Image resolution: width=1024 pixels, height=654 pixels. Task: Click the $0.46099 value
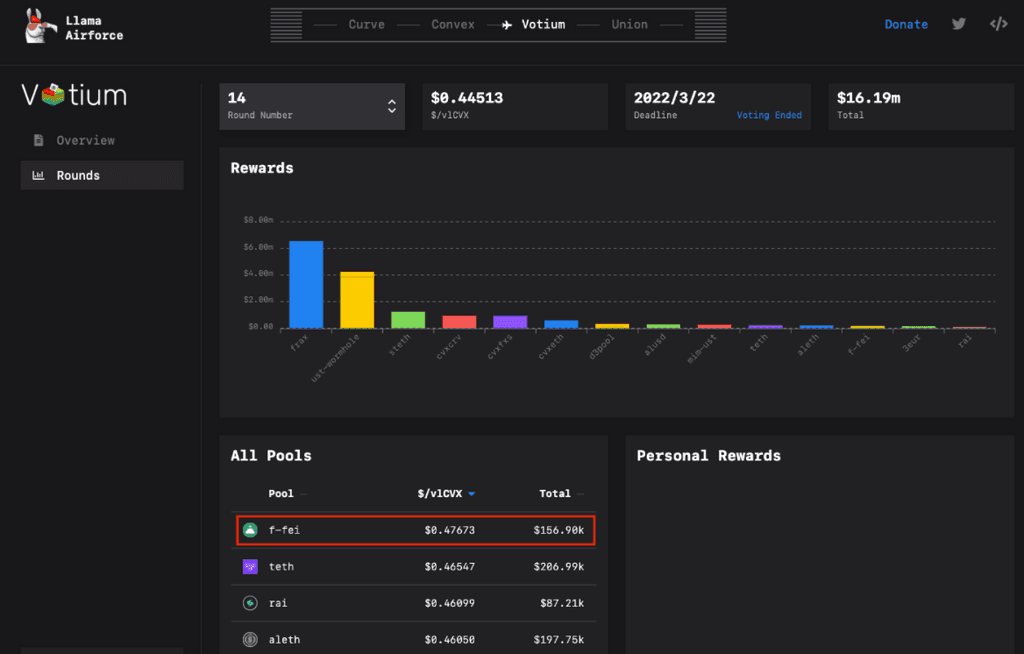449,603
